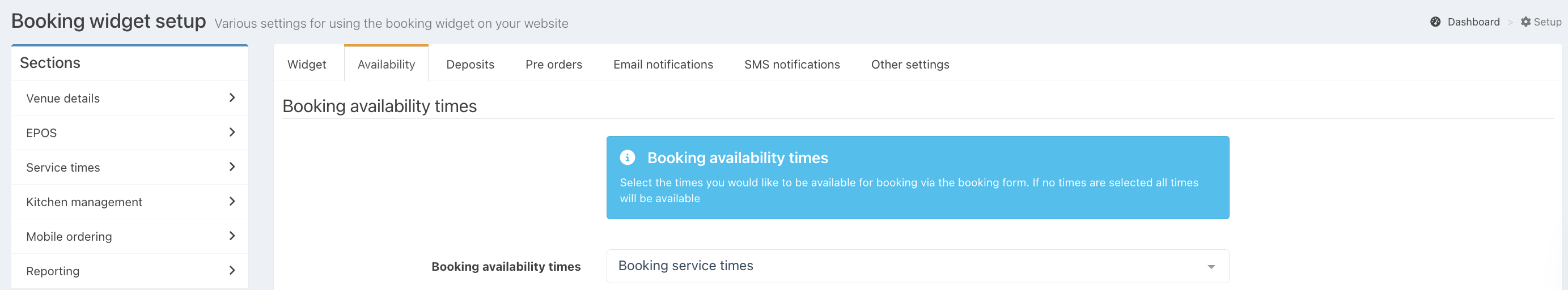Viewport: 1568px width, 290px height.
Task: Open Venue details section
Action: [x=63, y=99]
